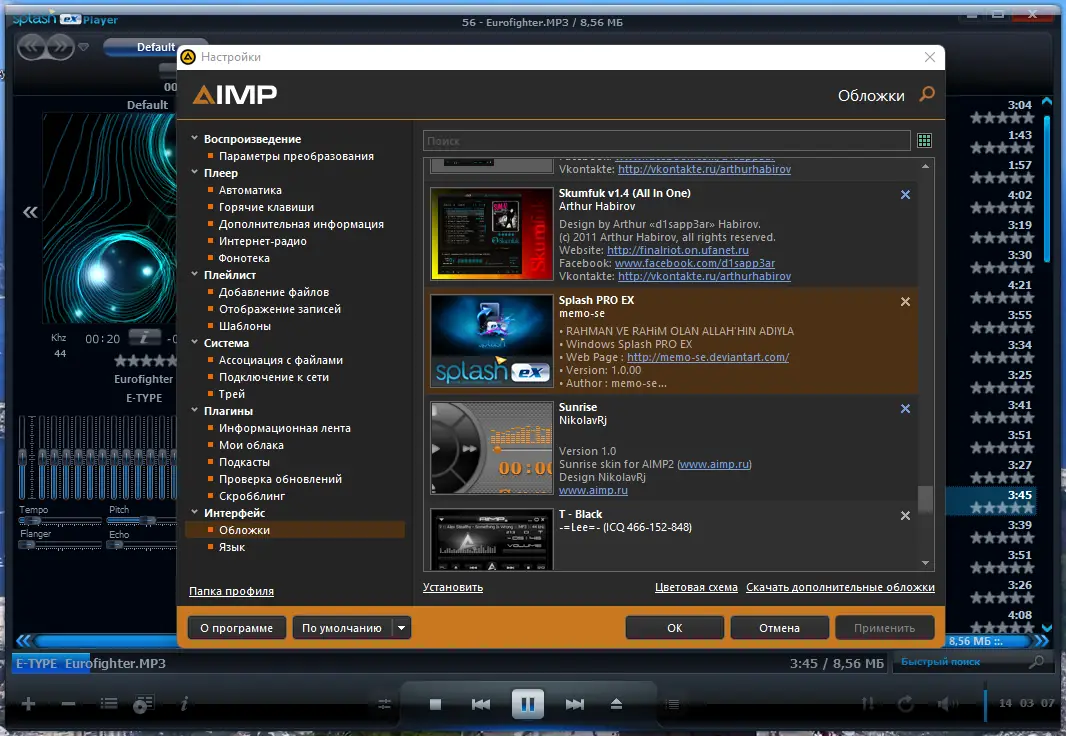Open memo-se.deviantart.com link in Splash PRO EX
The width and height of the screenshot is (1066, 736).
pyautogui.click(x=708, y=357)
